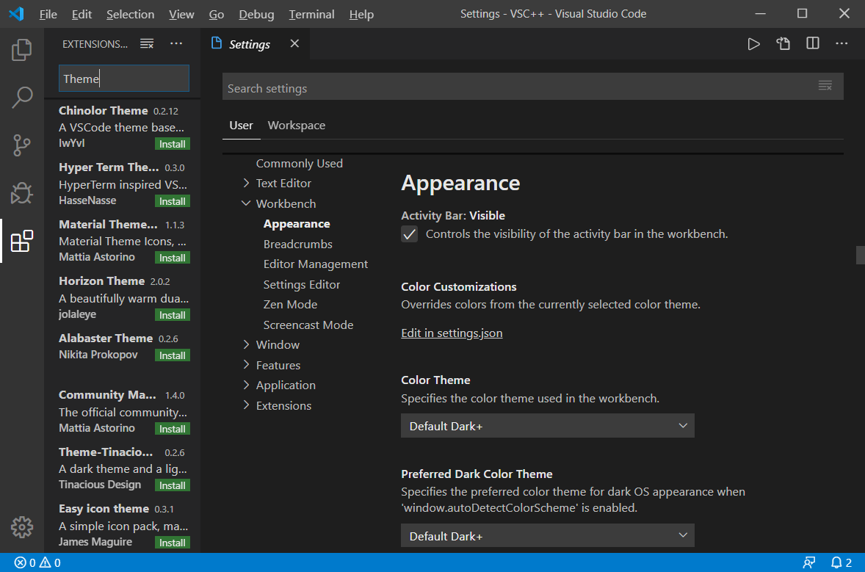This screenshot has height=572, width=865.
Task: Install the Easy icon theme extension
Action: 172,543
